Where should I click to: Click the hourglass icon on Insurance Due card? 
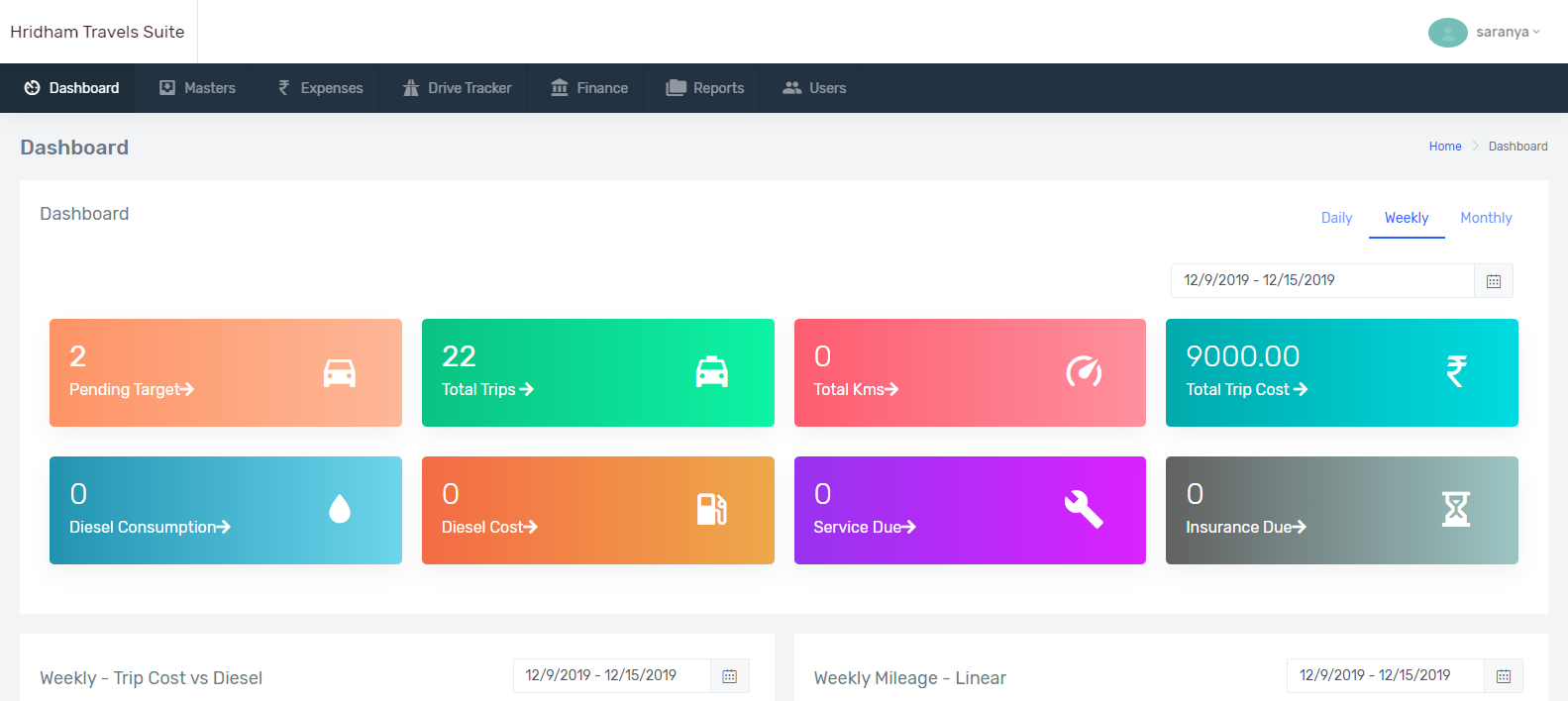(1455, 509)
